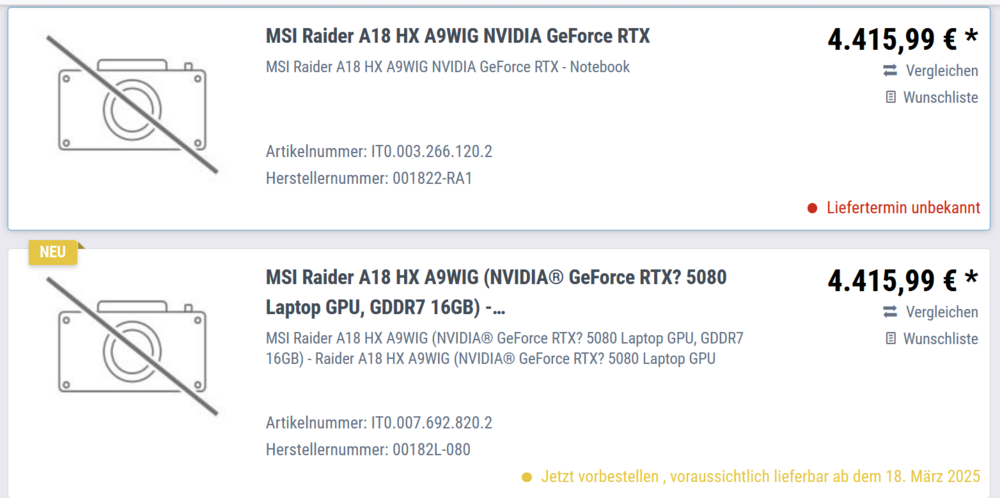Click the Herstellernummer 00182L-080 text

coord(367,450)
